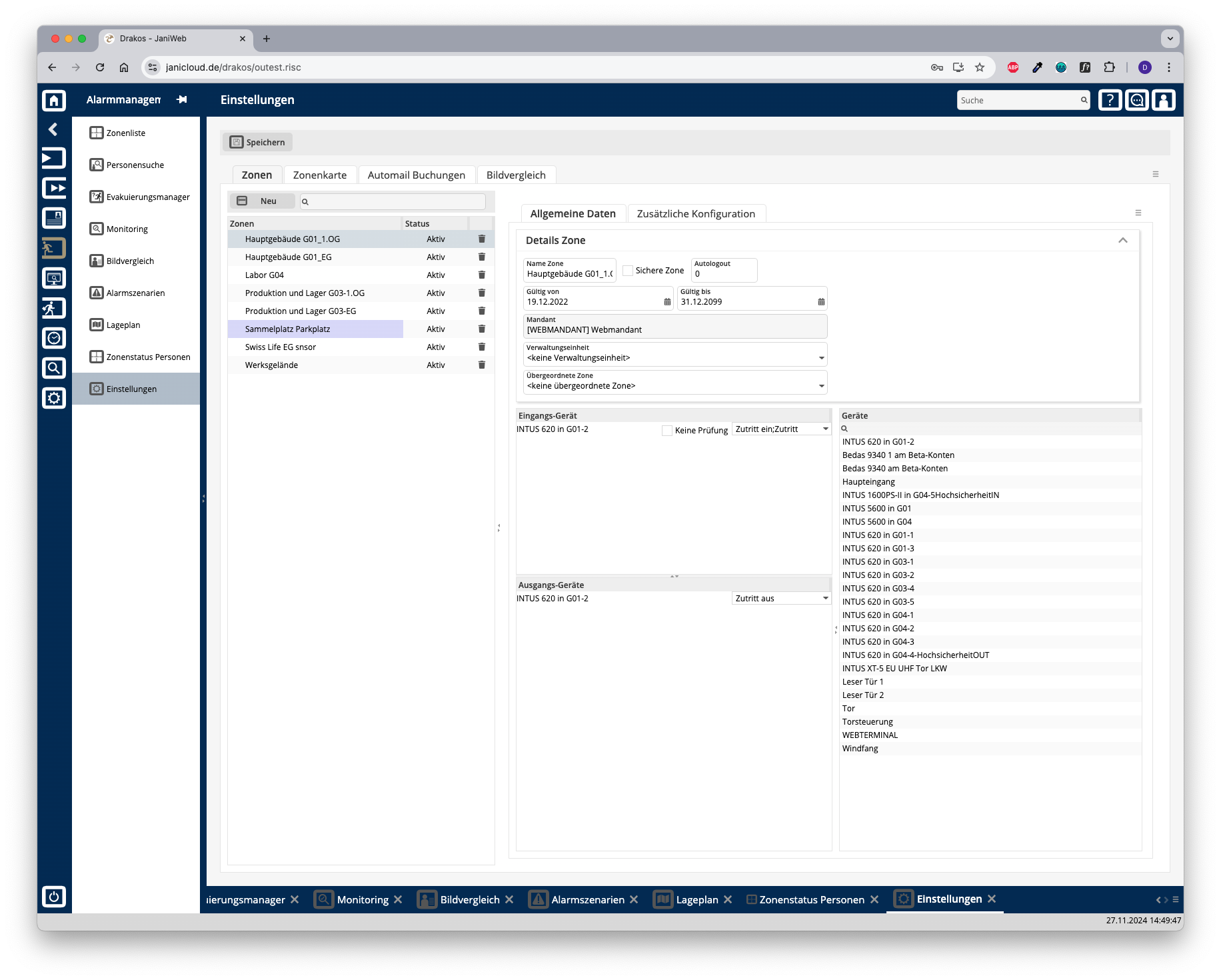Open the Zutritt ein;Zutritt dropdown
The width and height of the screenshot is (1221, 980).
(781, 429)
